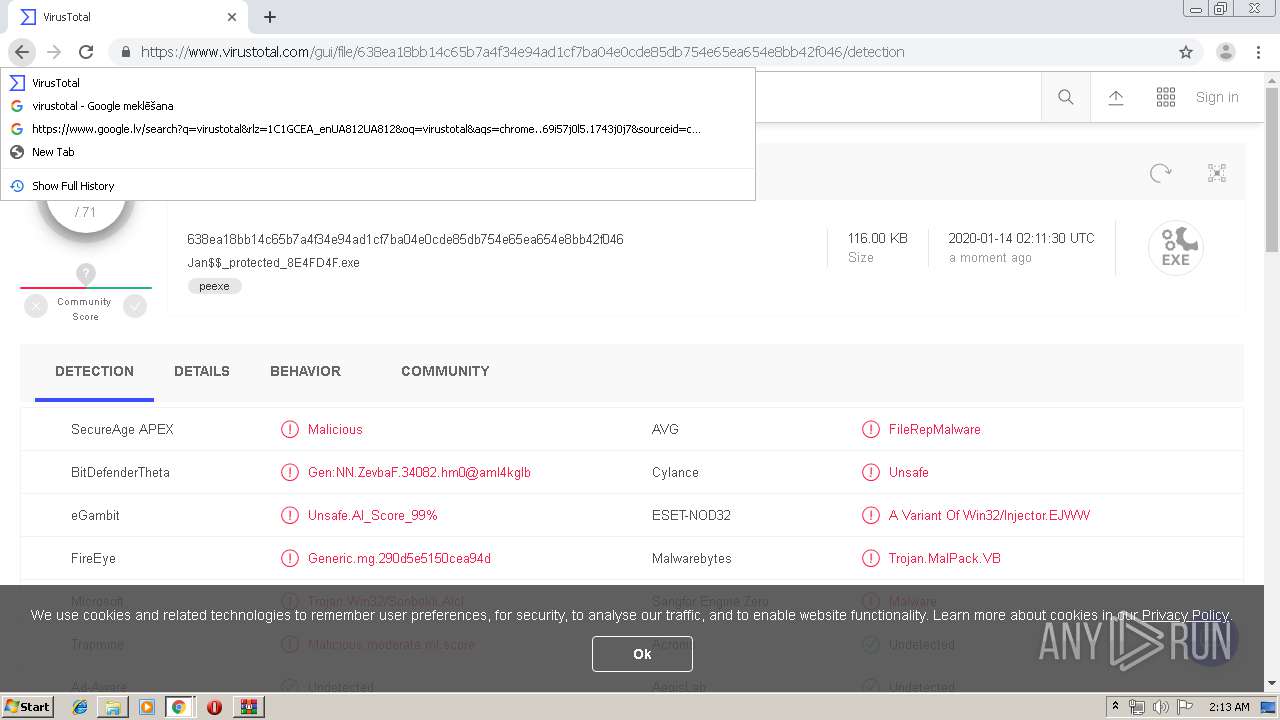Click SecureAge APEX Malicious result
The width and height of the screenshot is (1280, 720).
335,429
